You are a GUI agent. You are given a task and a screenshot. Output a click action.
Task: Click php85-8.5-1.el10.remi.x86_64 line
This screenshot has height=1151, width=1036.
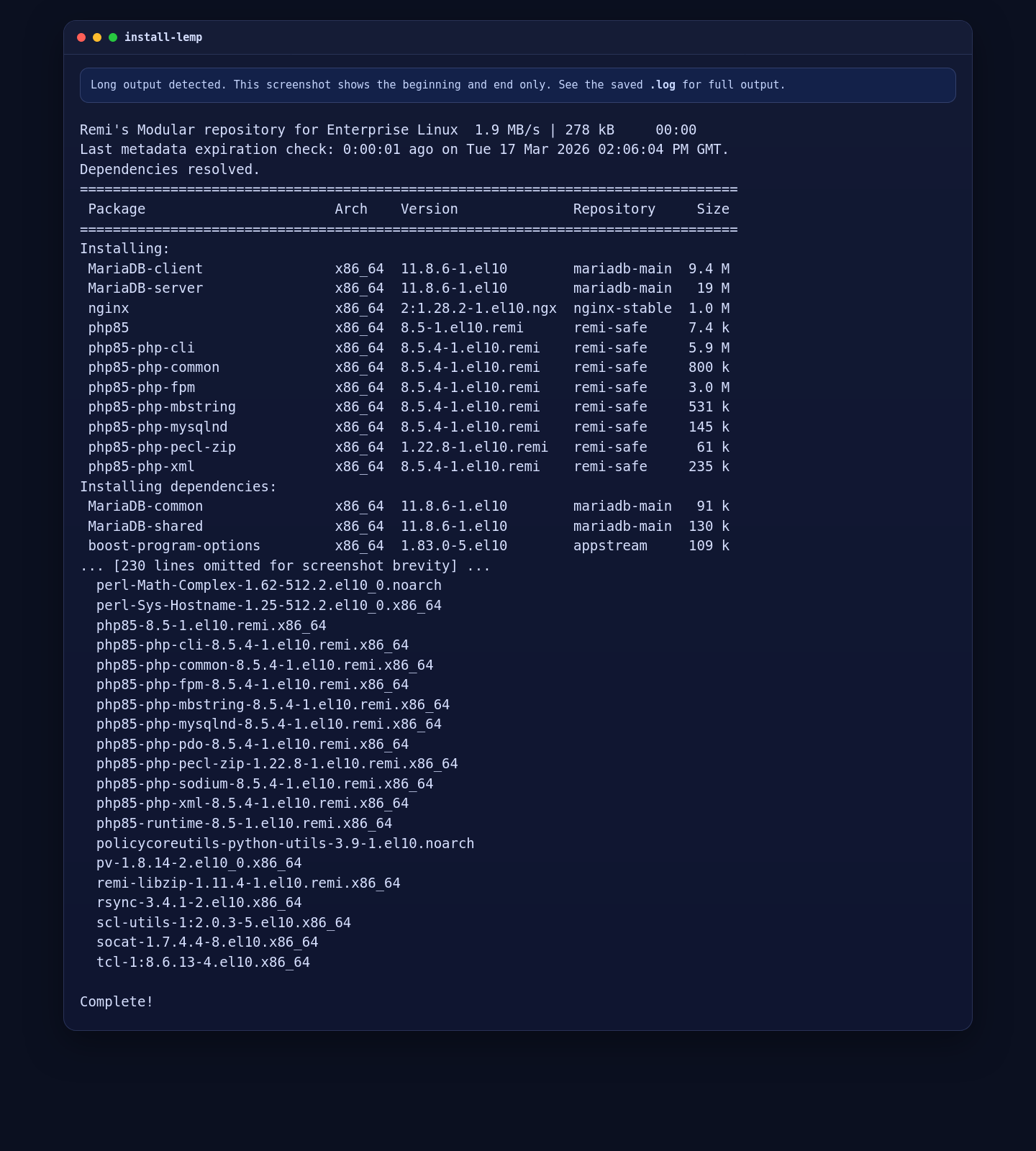(x=212, y=626)
